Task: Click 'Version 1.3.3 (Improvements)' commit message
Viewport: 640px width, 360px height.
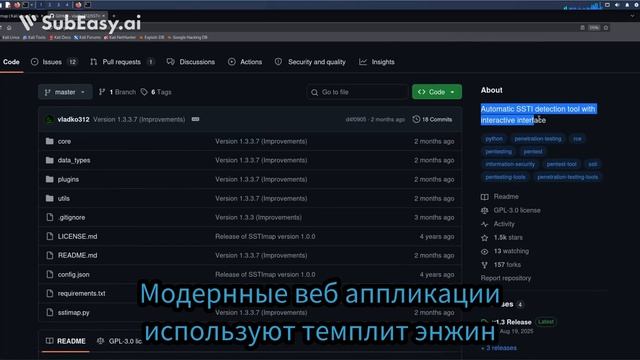Action: click(258, 217)
